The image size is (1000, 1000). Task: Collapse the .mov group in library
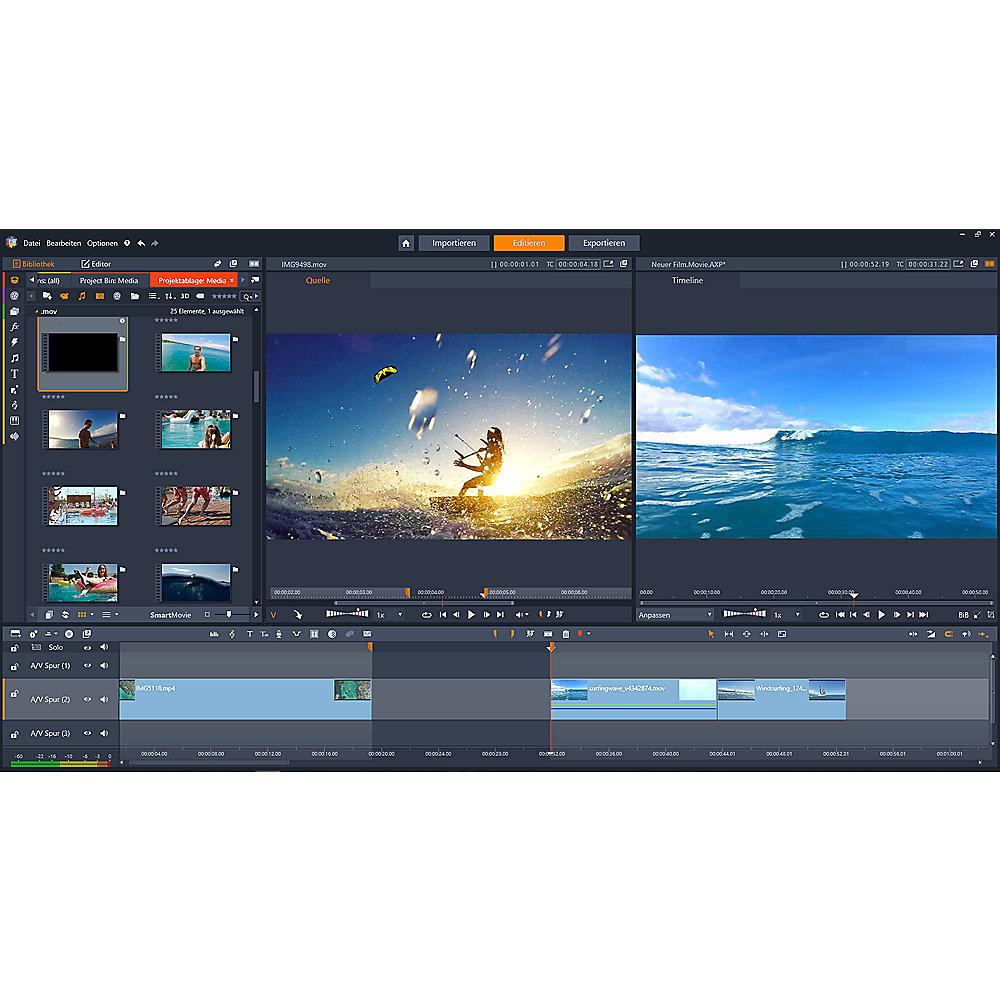38,312
